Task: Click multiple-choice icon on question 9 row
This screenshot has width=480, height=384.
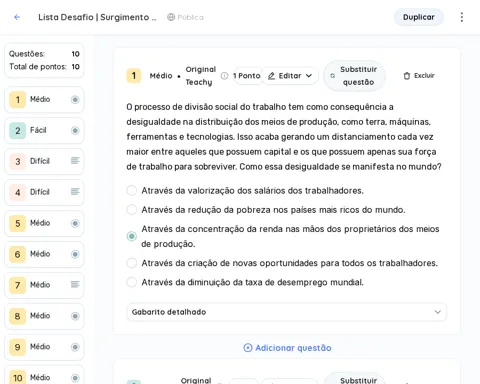Action: [75, 347]
